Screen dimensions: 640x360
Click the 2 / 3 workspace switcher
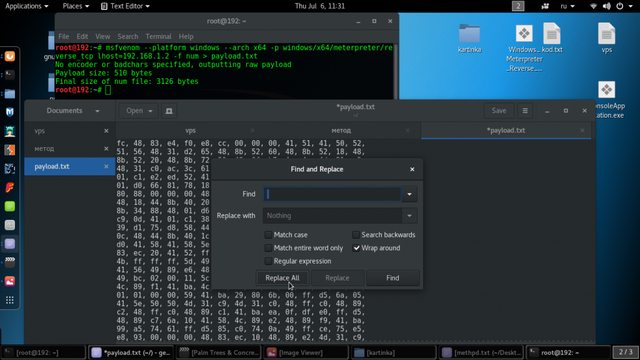625,352
